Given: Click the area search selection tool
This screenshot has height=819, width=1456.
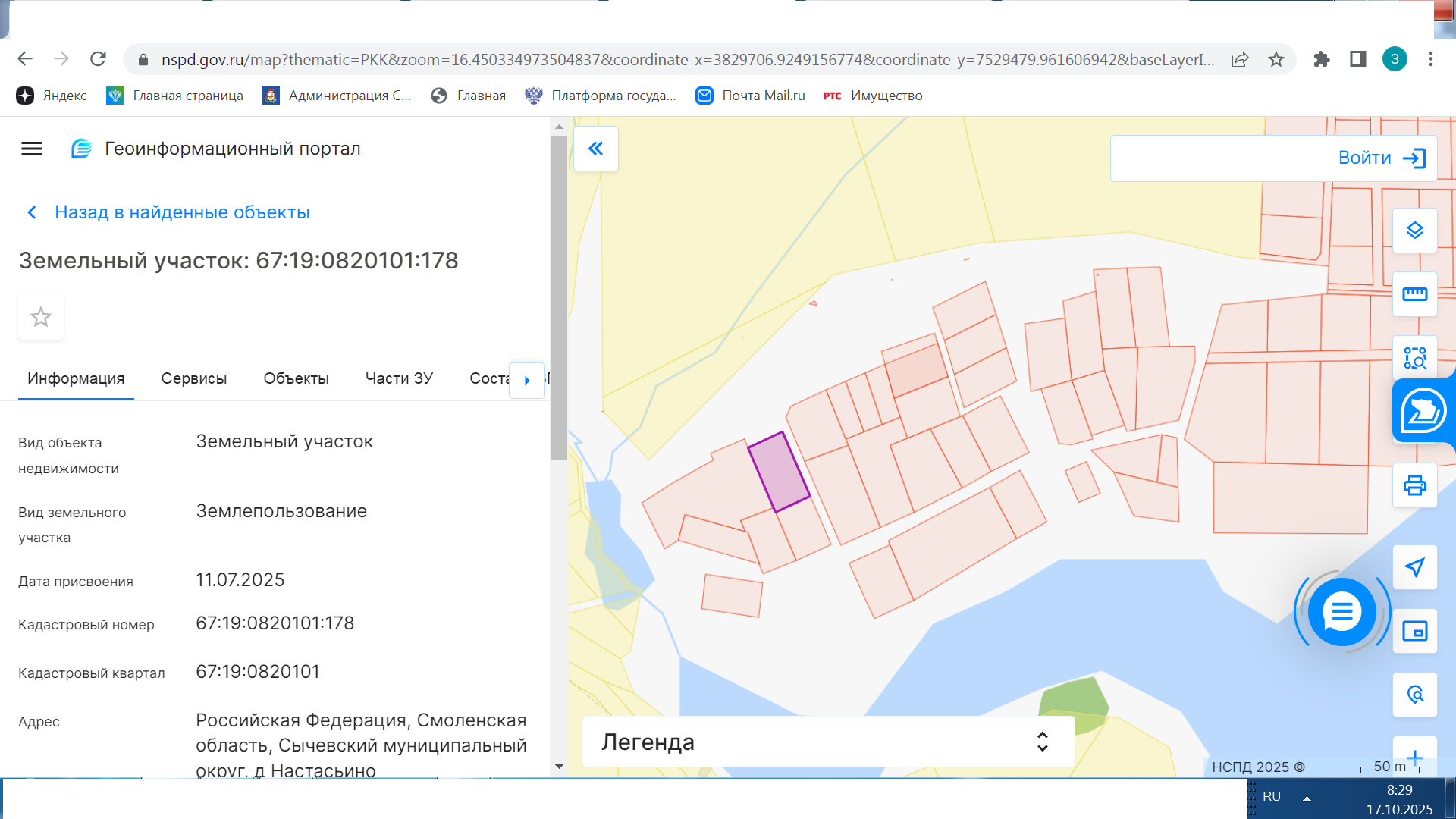Looking at the screenshot, I should 1414,358.
